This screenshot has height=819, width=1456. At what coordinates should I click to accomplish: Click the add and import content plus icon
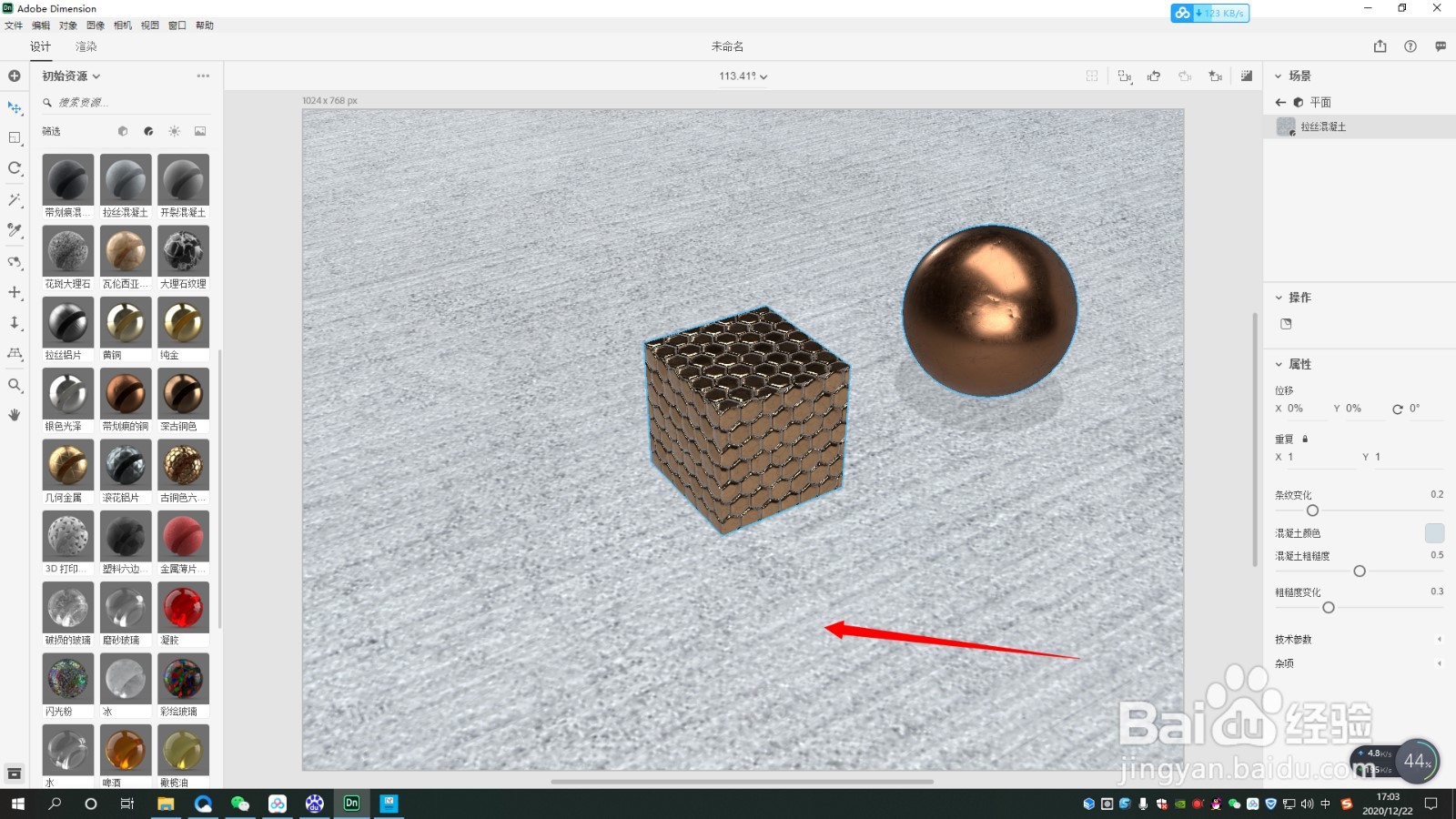(15, 76)
